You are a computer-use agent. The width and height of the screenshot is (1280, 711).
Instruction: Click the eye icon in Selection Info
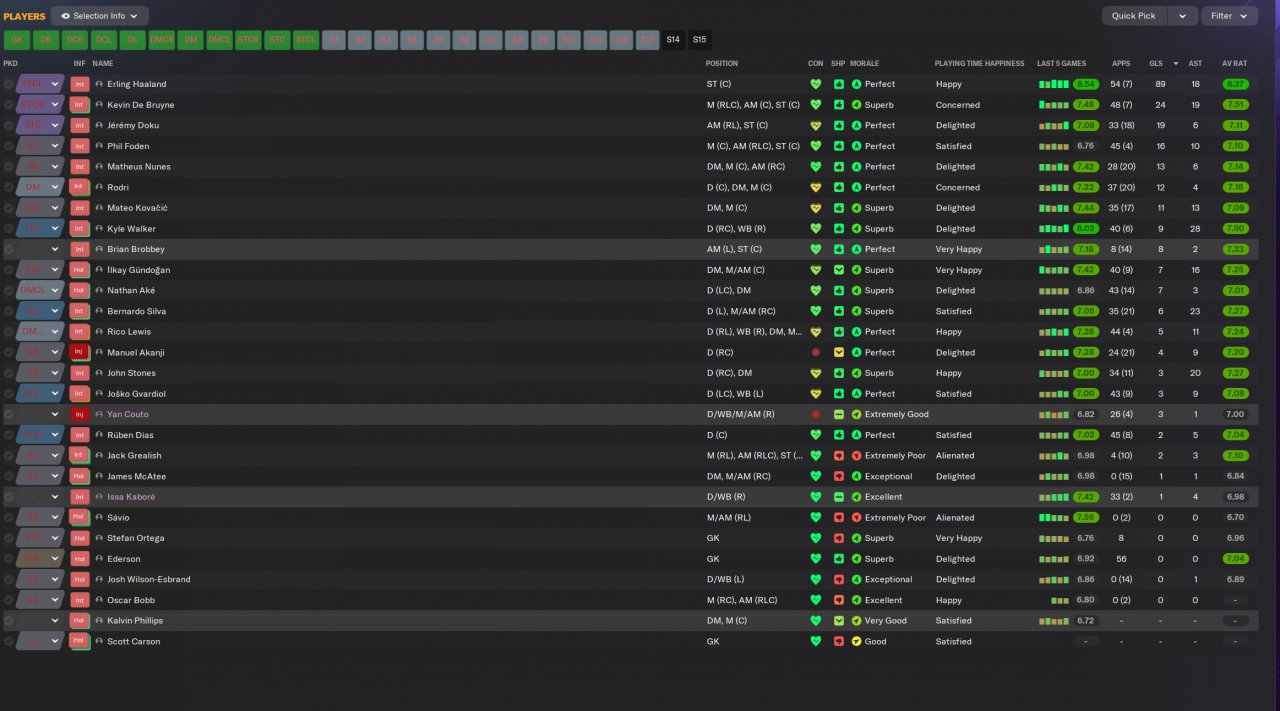pyautogui.click(x=65, y=16)
